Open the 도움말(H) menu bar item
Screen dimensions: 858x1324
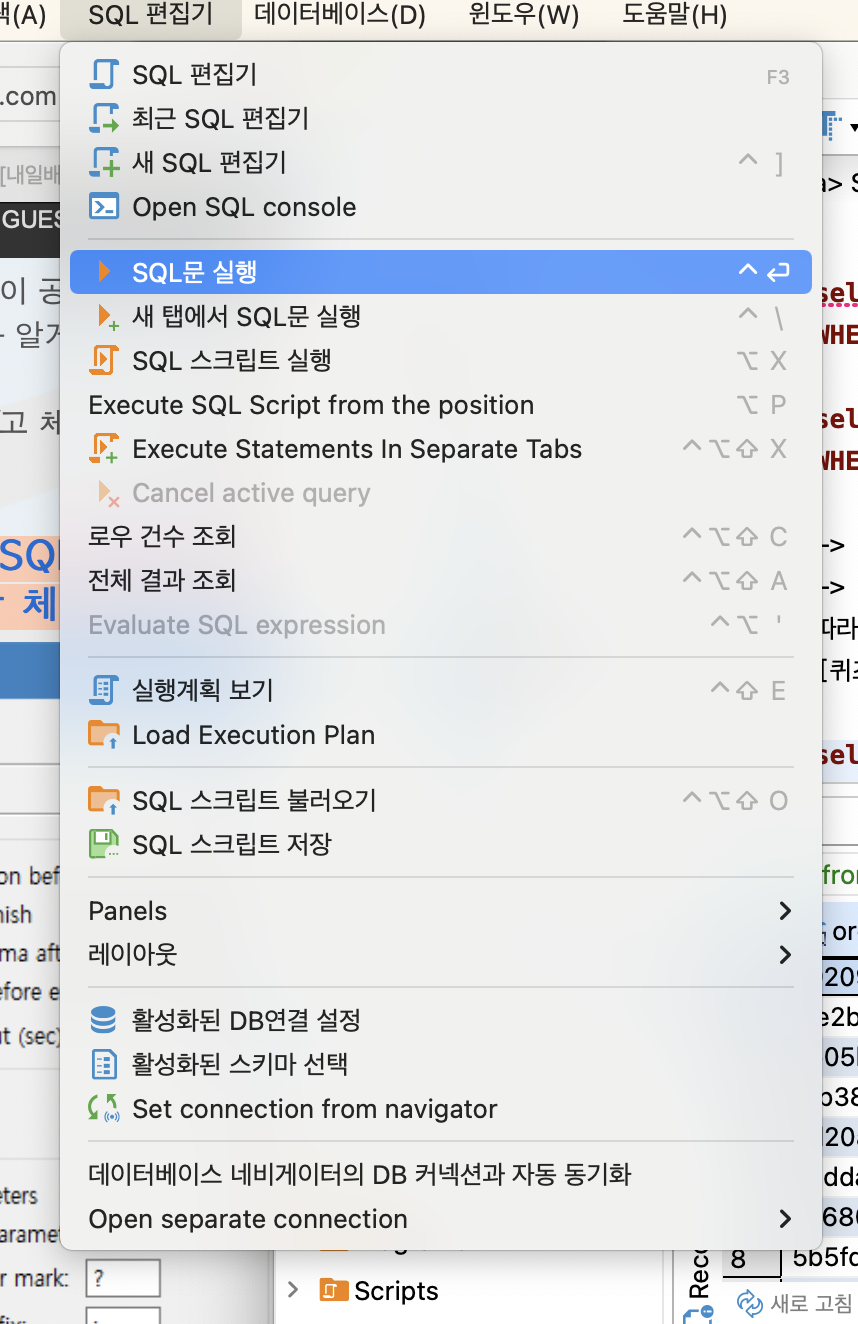click(675, 16)
